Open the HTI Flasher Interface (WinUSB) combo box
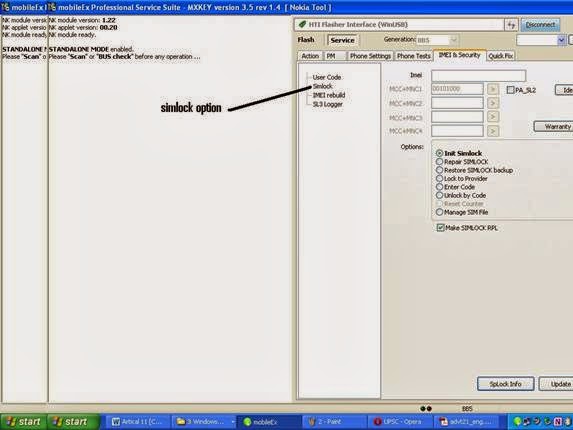573x430 pixels. click(399, 25)
